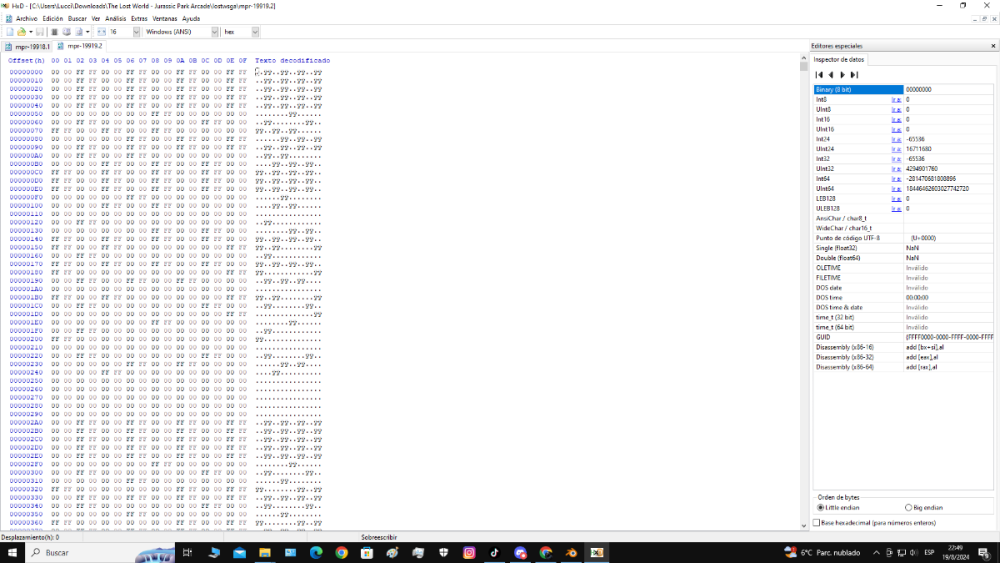1000x563 pixels.
Task: Click the 'Ir a' link for Int32
Action: pos(896,159)
